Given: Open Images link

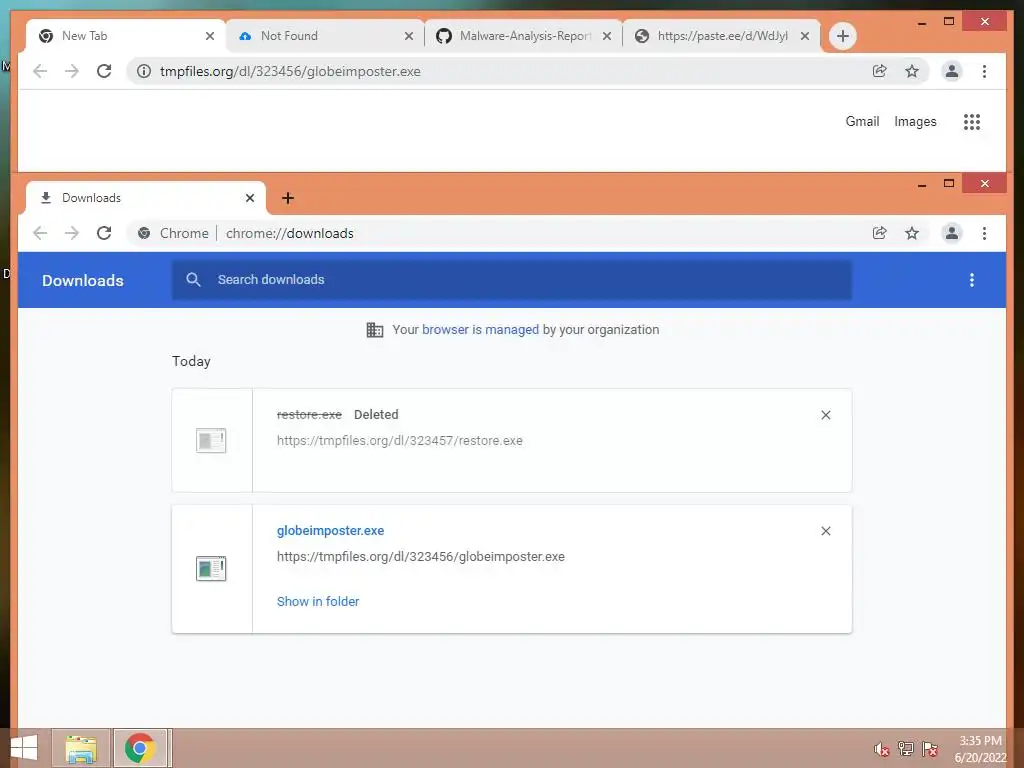Looking at the screenshot, I should 915,121.
